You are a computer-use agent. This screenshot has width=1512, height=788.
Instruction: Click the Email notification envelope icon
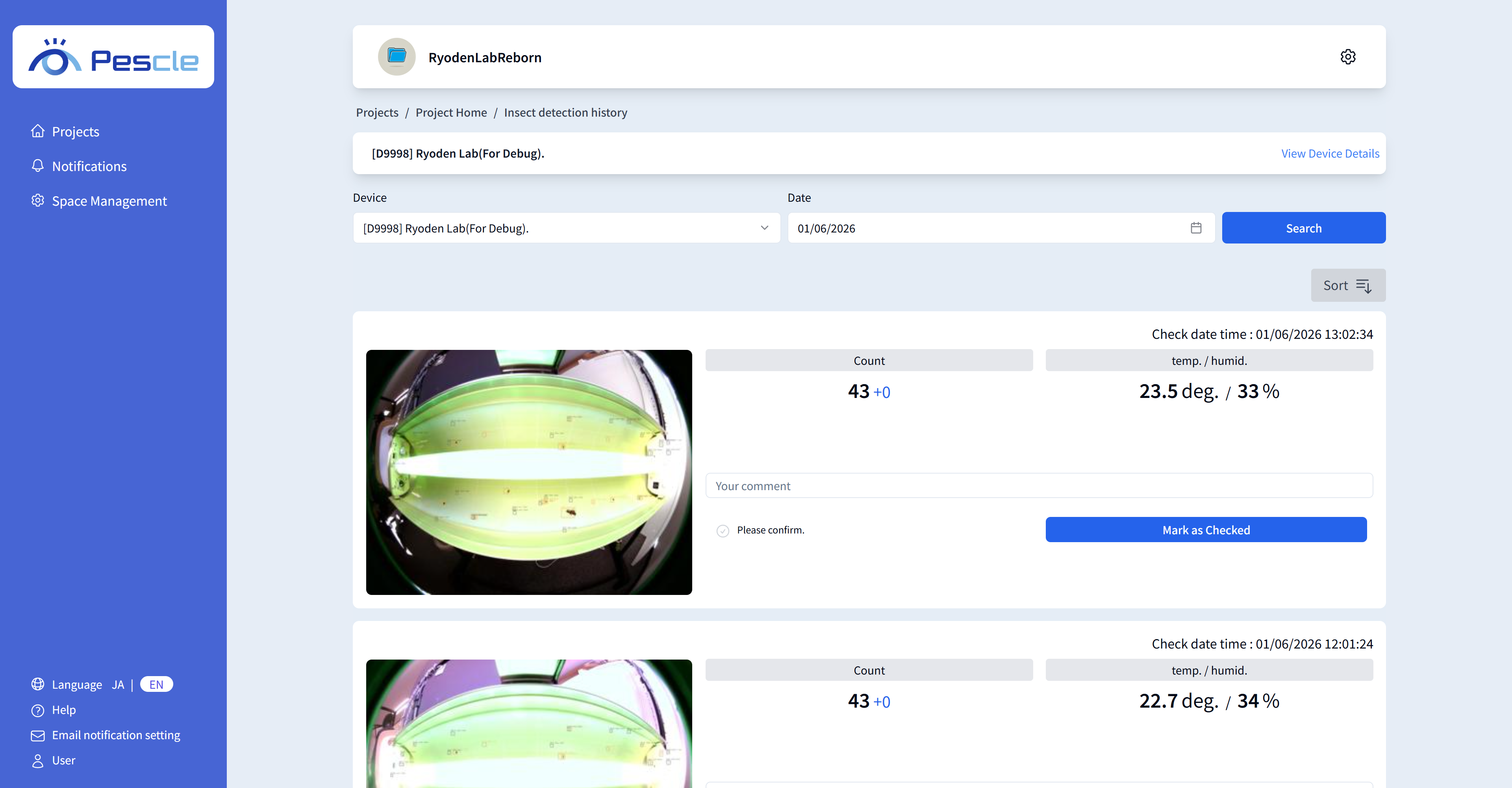[37, 736]
